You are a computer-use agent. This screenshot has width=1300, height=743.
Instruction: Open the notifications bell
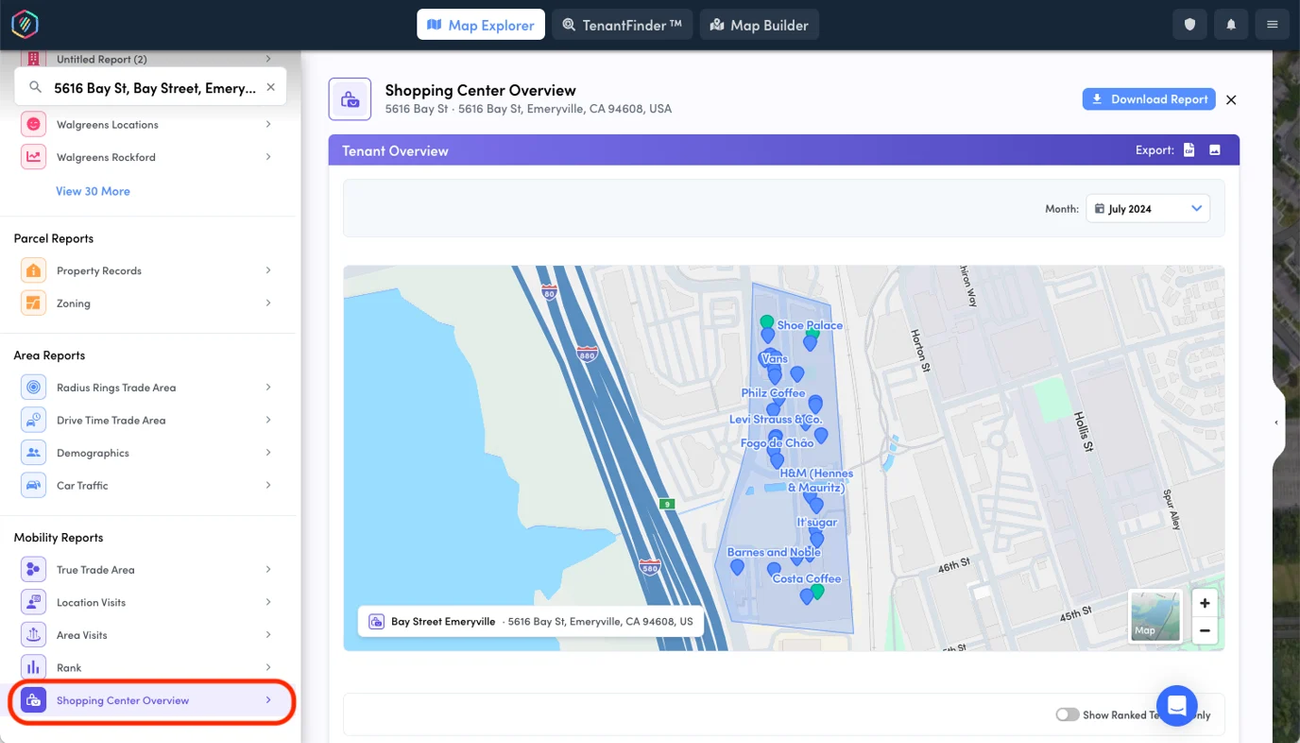(1231, 25)
